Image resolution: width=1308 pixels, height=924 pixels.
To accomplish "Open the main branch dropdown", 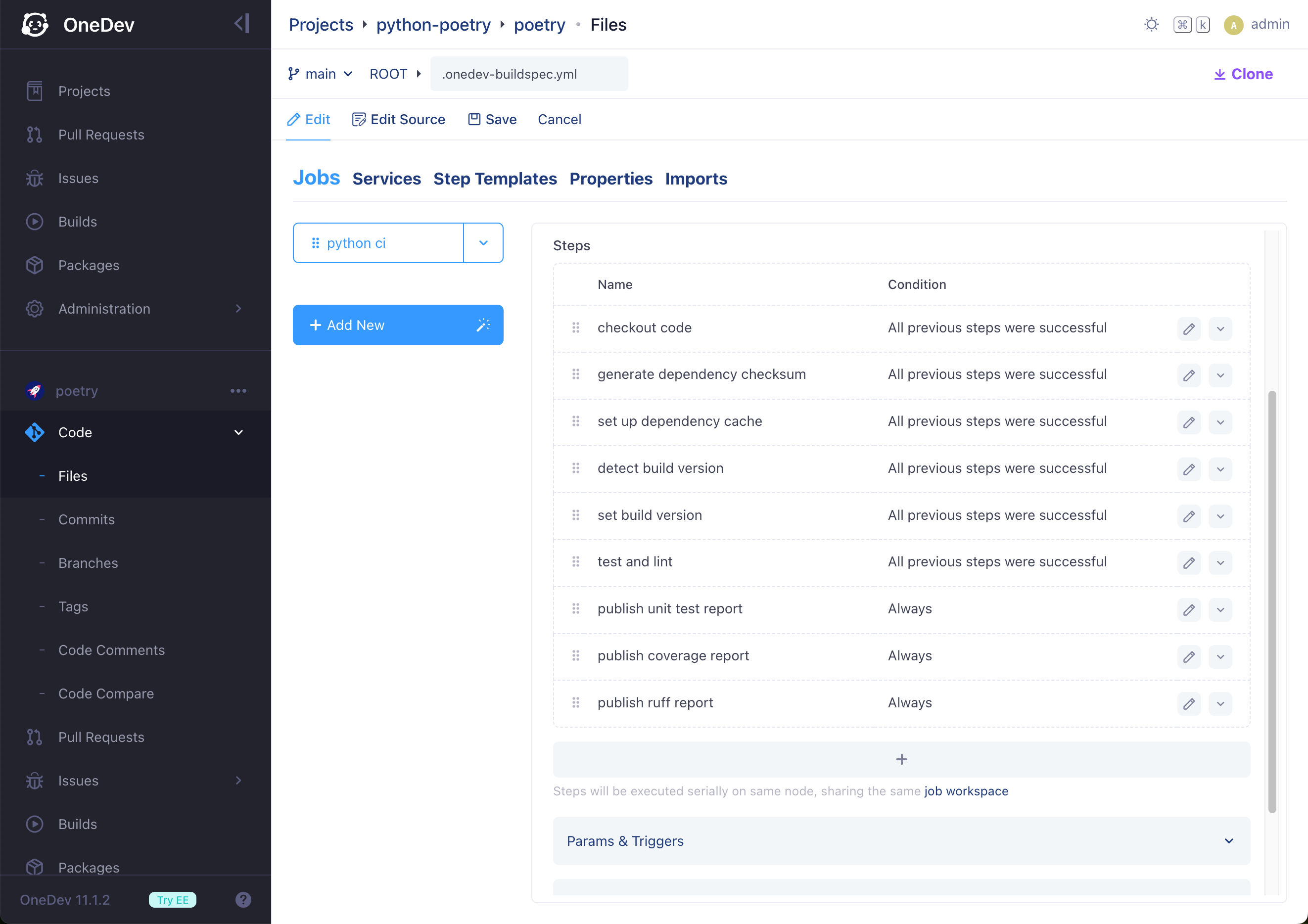I will (321, 74).
